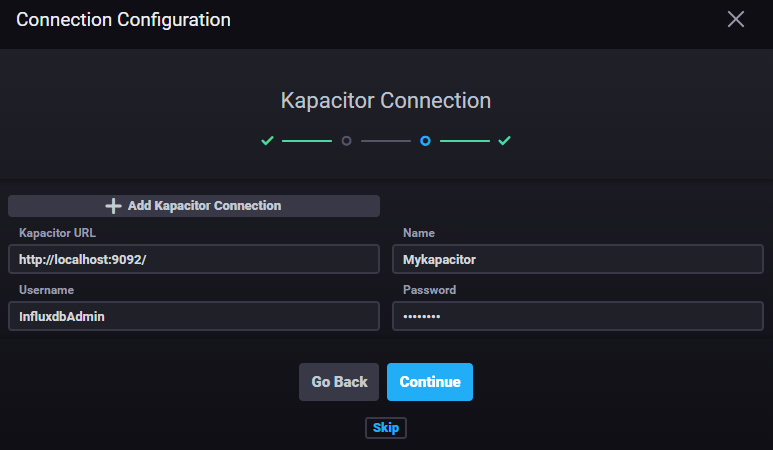Click the Username field label
773x450 pixels.
pyautogui.click(x=46, y=290)
